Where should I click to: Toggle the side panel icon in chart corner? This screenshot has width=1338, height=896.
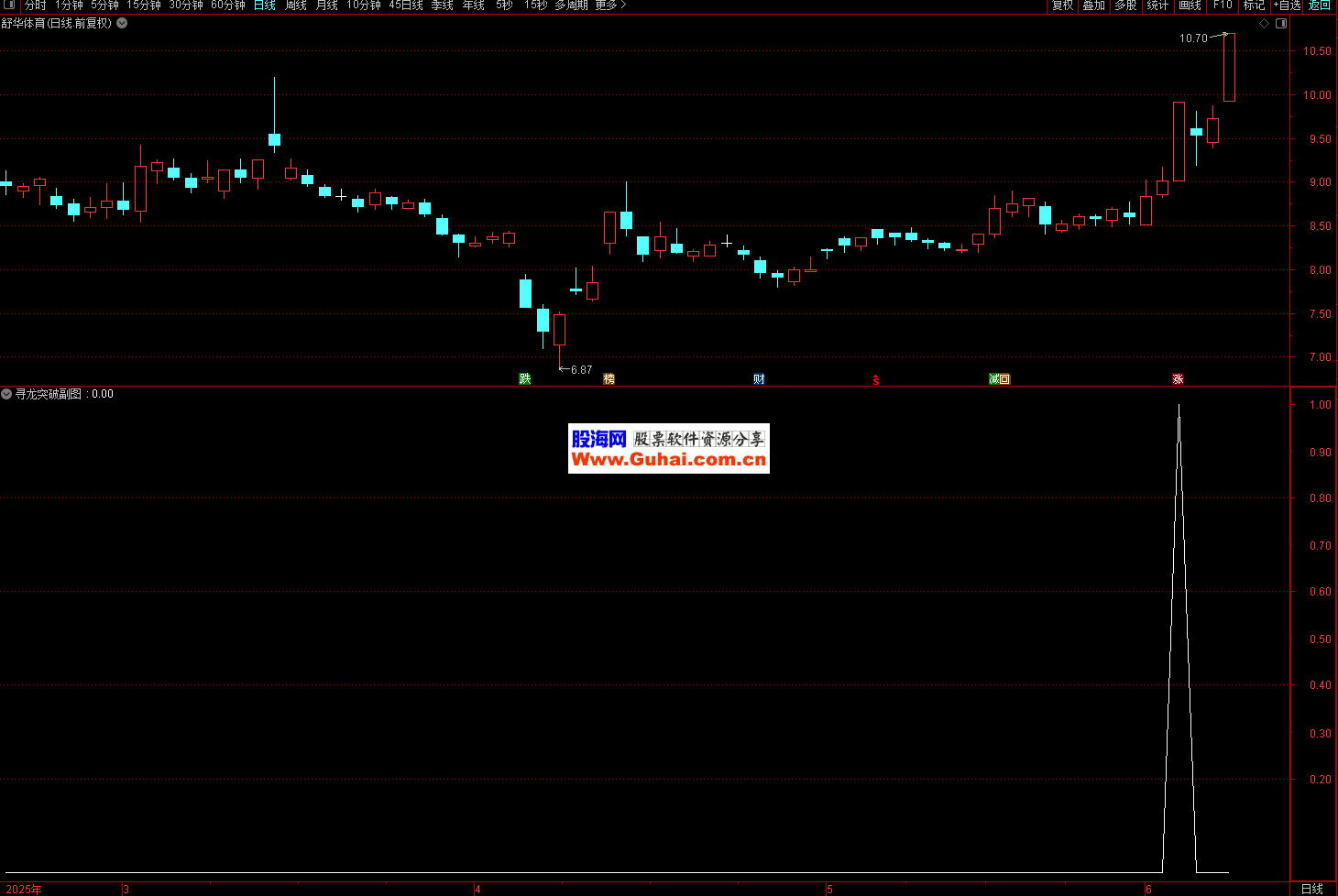point(1281,24)
